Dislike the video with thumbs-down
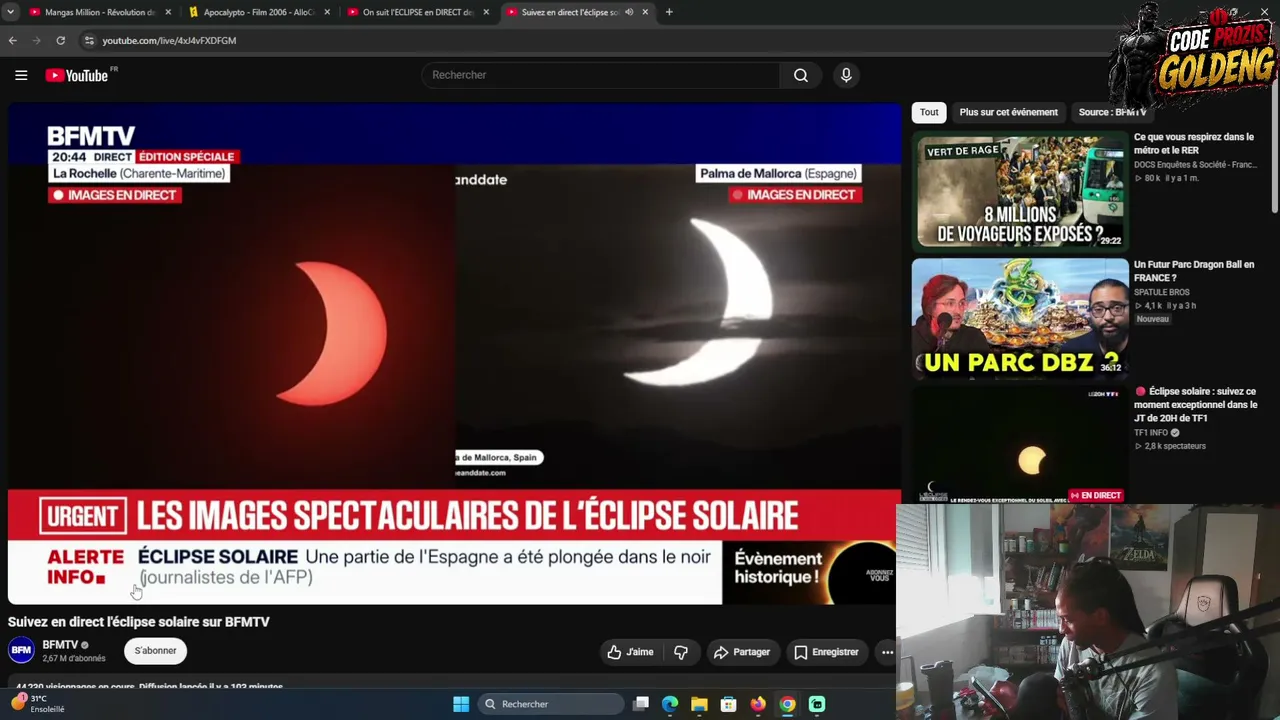 pyautogui.click(x=681, y=652)
